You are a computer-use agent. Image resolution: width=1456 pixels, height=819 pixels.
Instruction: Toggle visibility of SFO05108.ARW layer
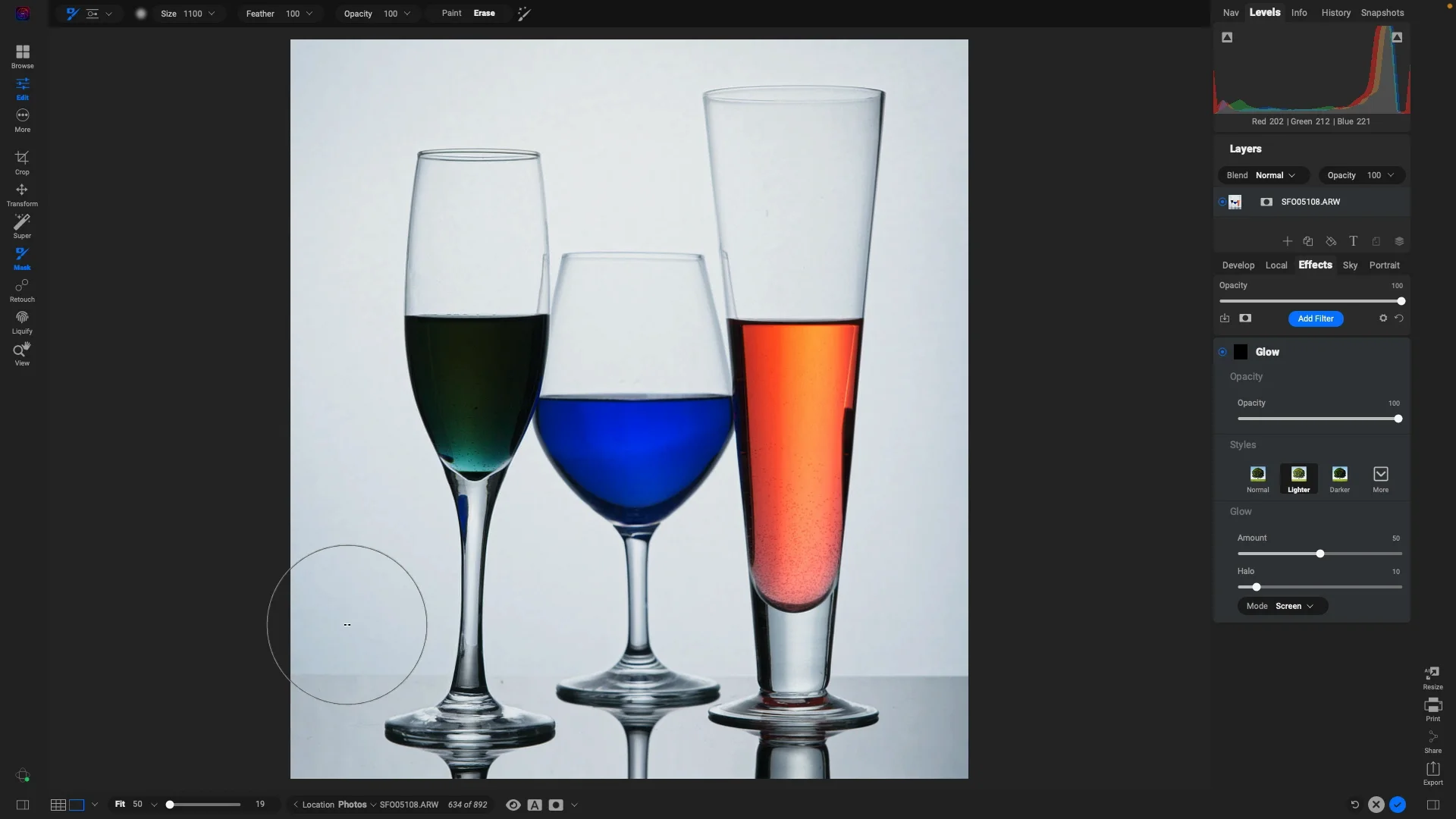point(1222,202)
